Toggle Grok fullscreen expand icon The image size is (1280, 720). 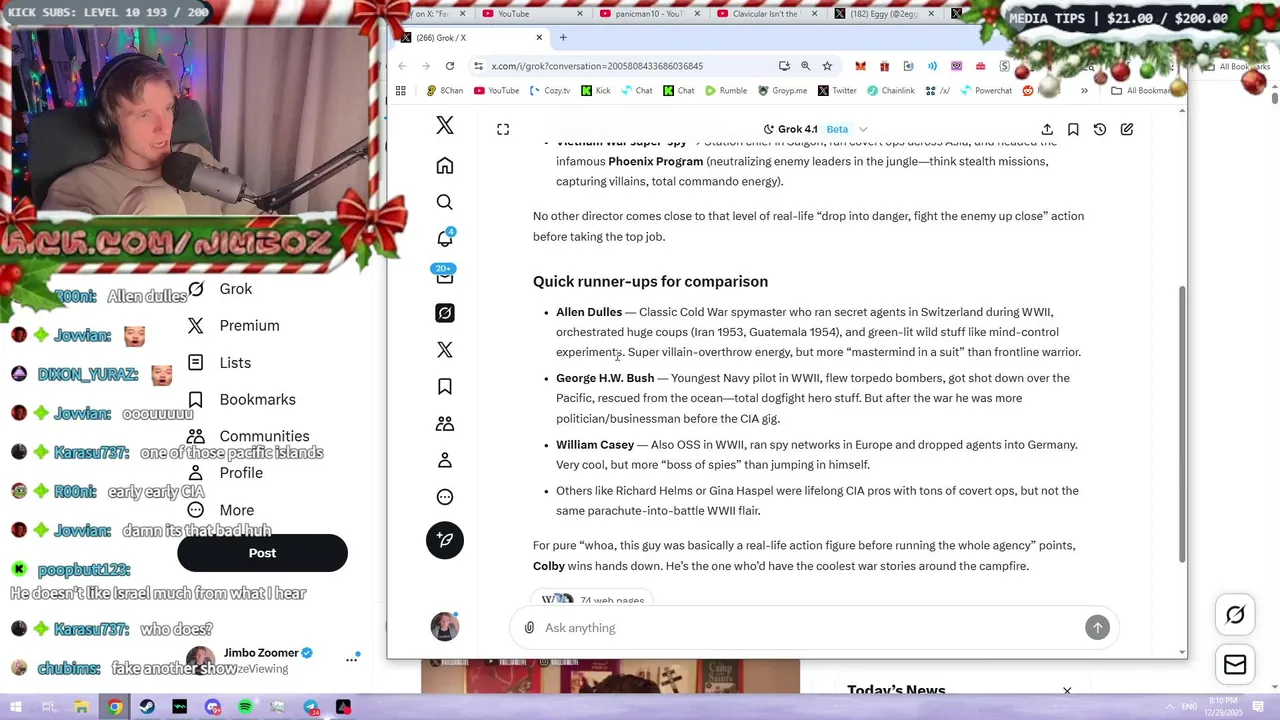pyautogui.click(x=503, y=129)
